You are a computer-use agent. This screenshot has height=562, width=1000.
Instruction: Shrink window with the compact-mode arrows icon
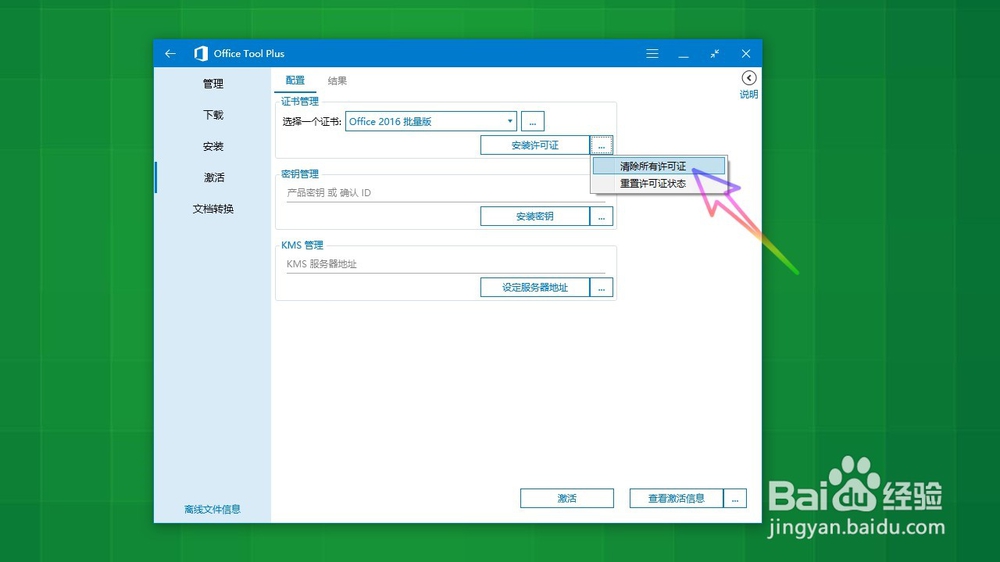click(x=715, y=54)
